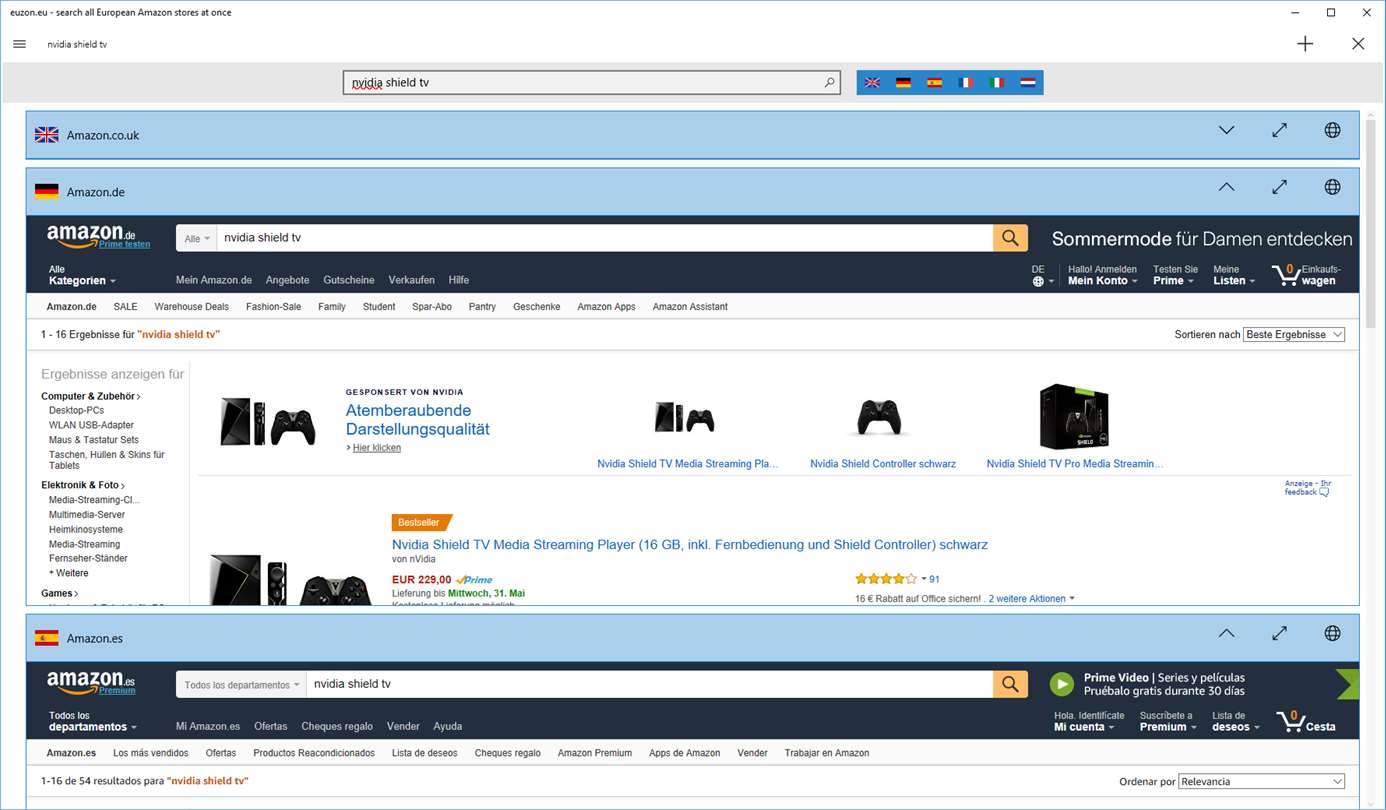Image resolution: width=1386 pixels, height=810 pixels.
Task: Click the orange search button on Amazon.es
Action: pos(1010,684)
